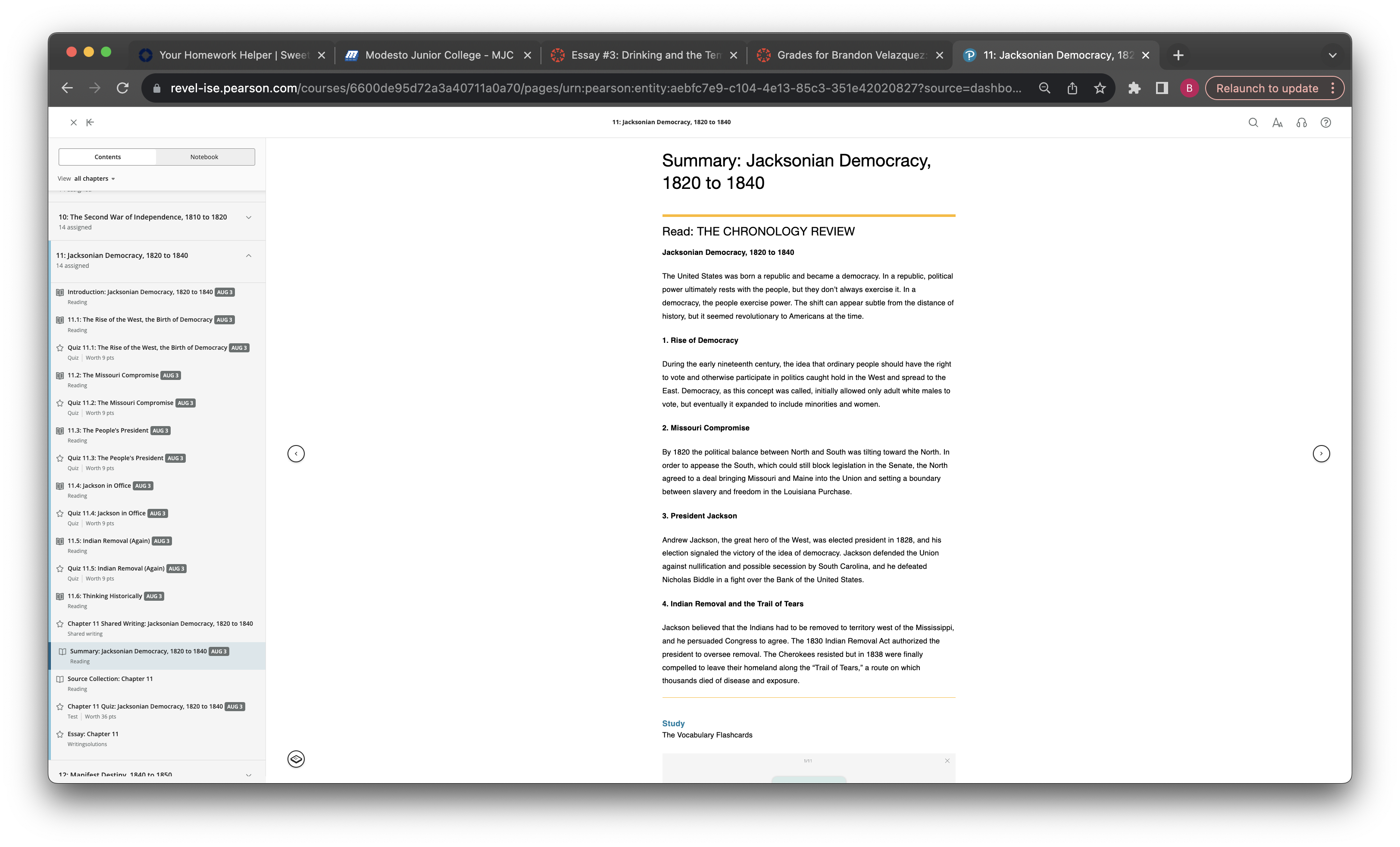Open the Chrome profile avatar B
The width and height of the screenshot is (1400, 847).
click(x=1189, y=88)
